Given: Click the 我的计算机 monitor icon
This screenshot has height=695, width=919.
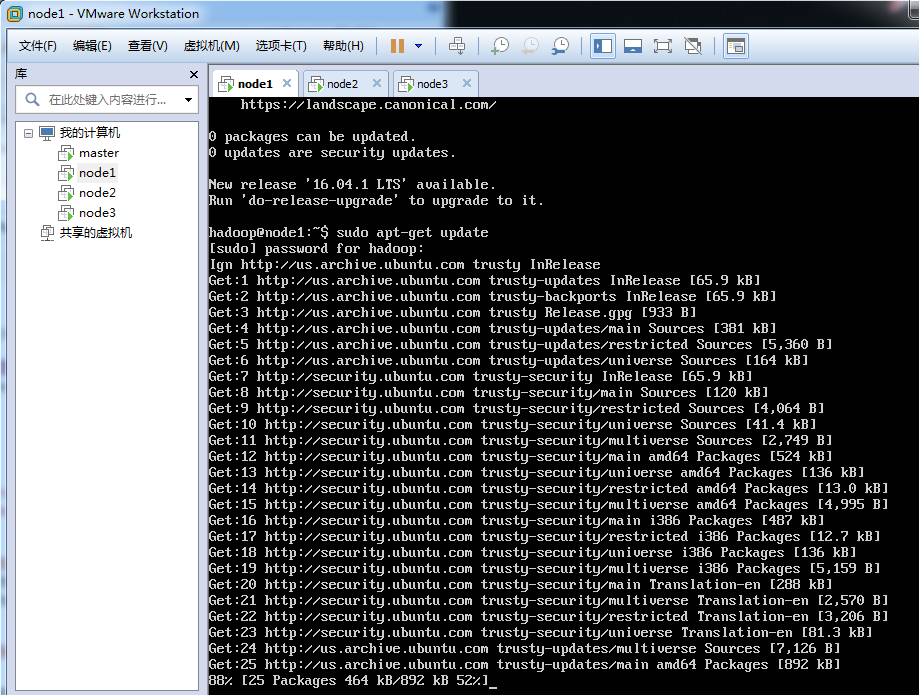Looking at the screenshot, I should [47, 133].
